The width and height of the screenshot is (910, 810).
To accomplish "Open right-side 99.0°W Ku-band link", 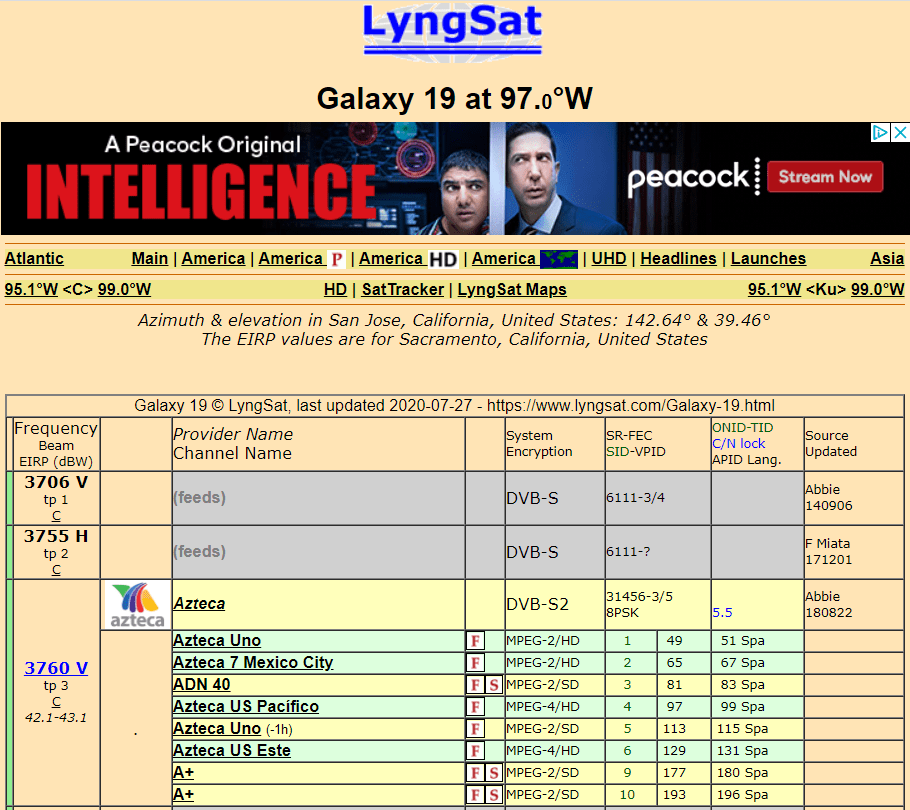I will (x=878, y=290).
